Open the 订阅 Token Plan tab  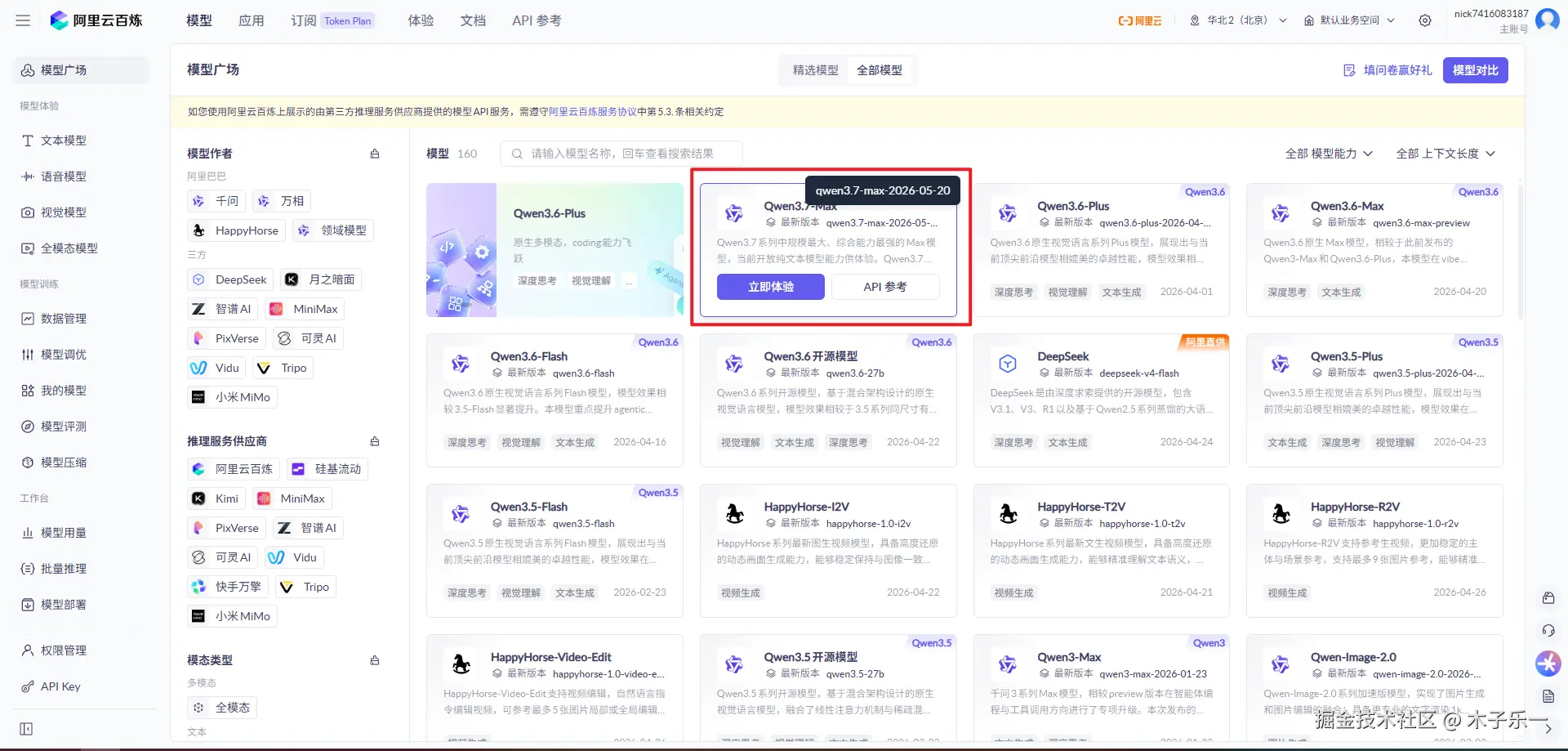[x=332, y=20]
